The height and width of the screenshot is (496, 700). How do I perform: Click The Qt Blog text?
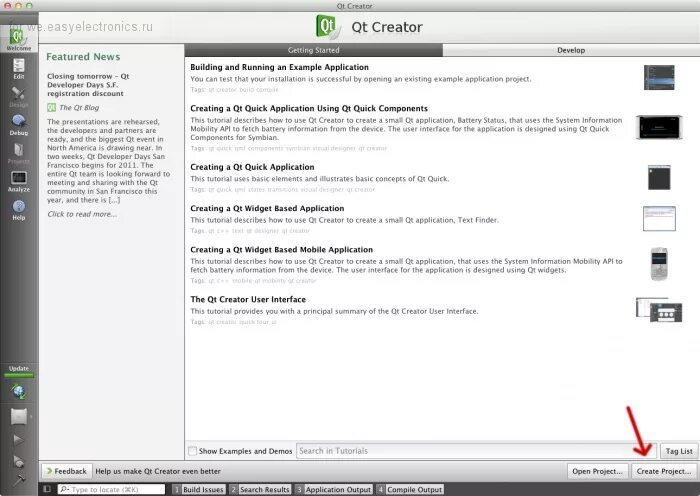click(79, 108)
